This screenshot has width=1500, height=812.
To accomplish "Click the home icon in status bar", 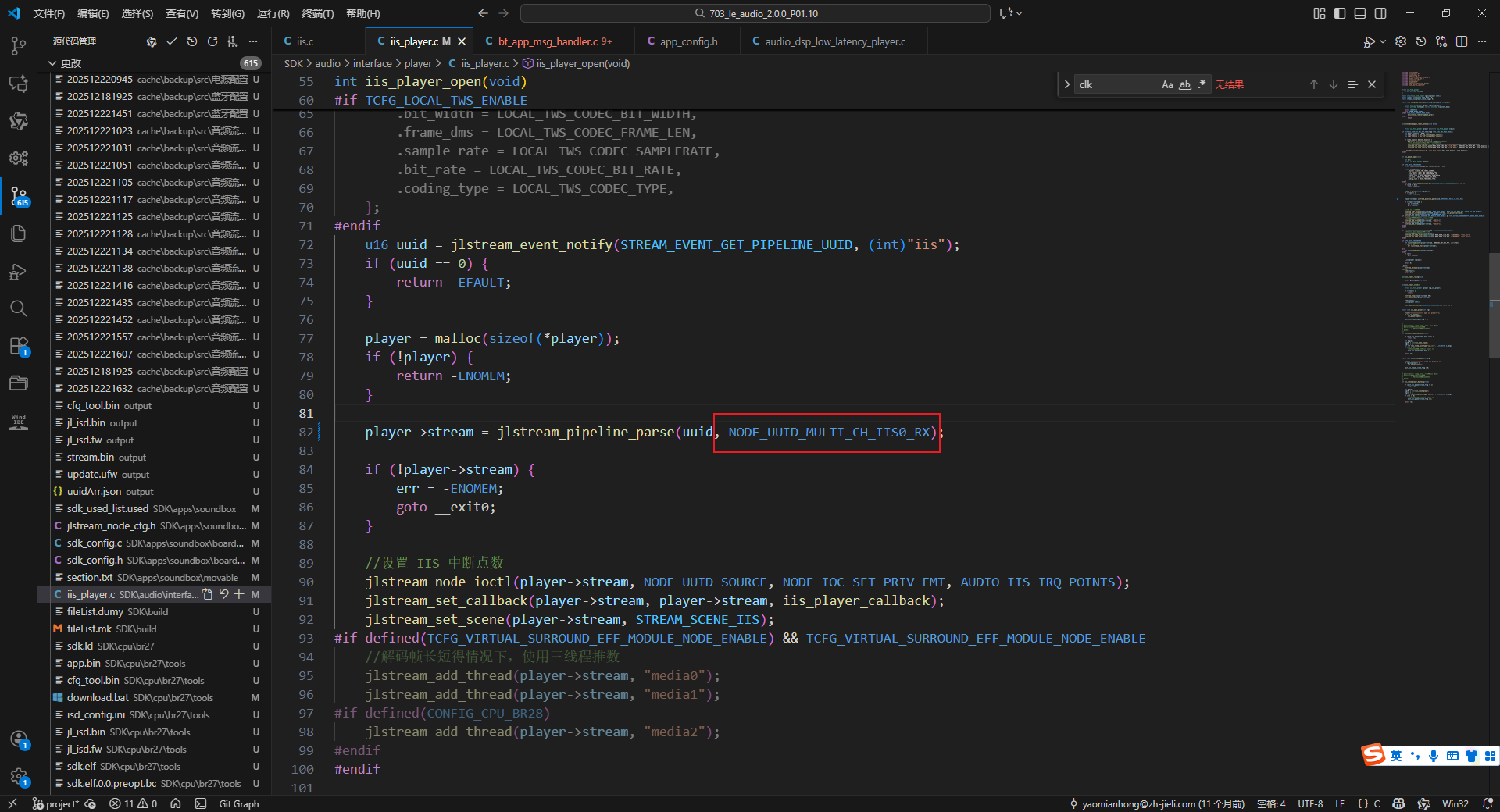I will (176, 803).
